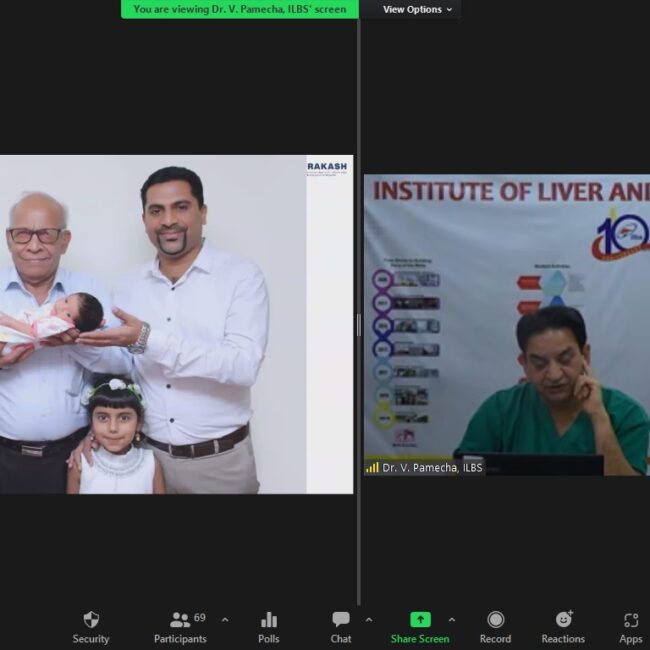Click the Dr. V. Pamecha name label
This screenshot has width=650, height=650.
[x=432, y=467]
